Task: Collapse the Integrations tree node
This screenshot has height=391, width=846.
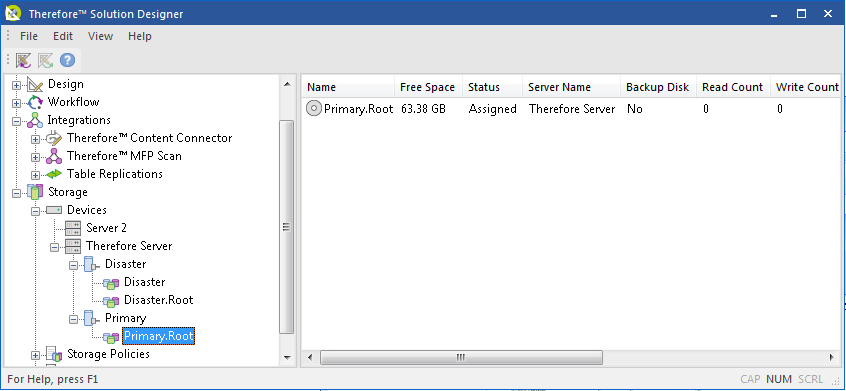Action: (x=16, y=121)
